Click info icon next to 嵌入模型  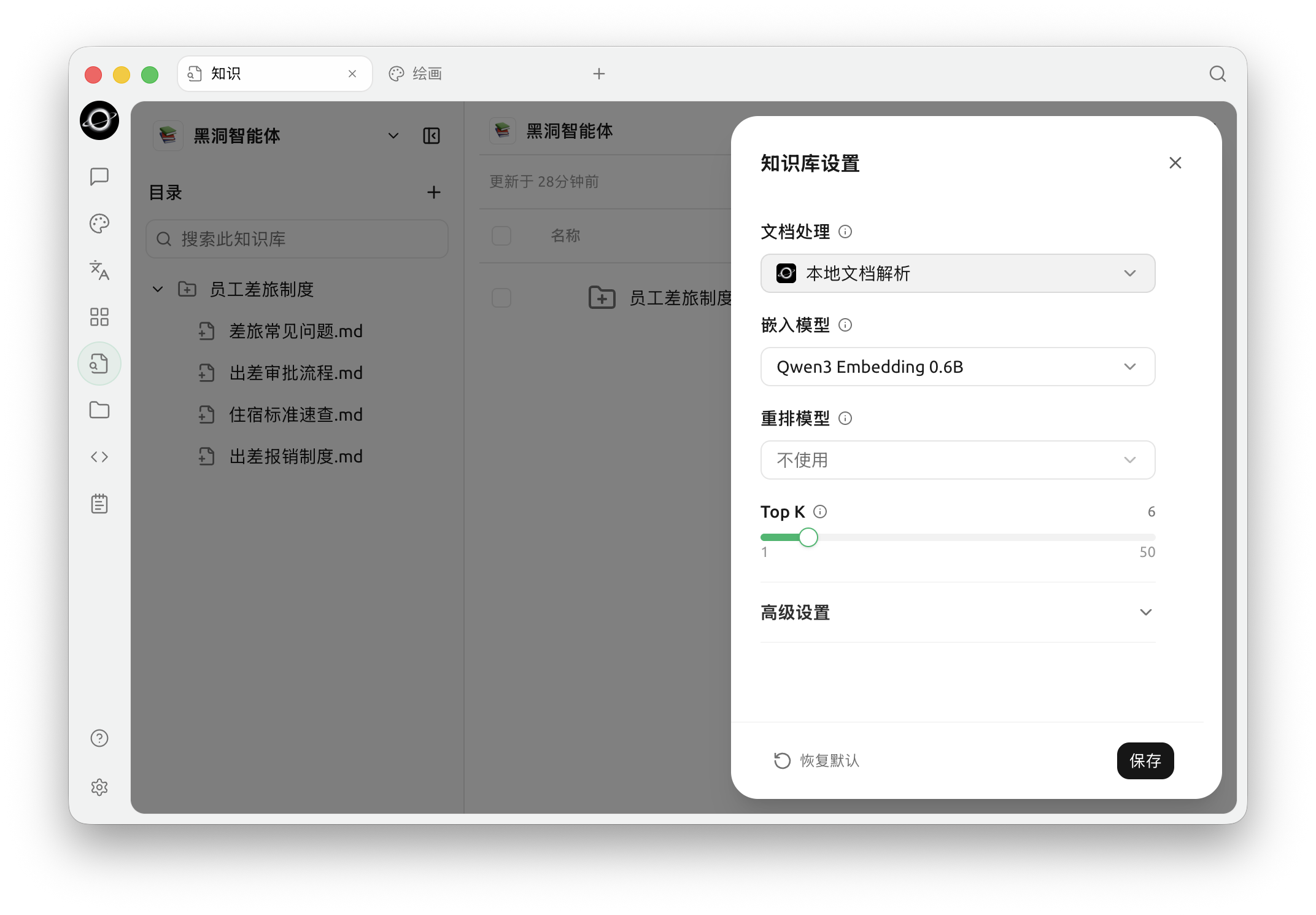(x=845, y=325)
